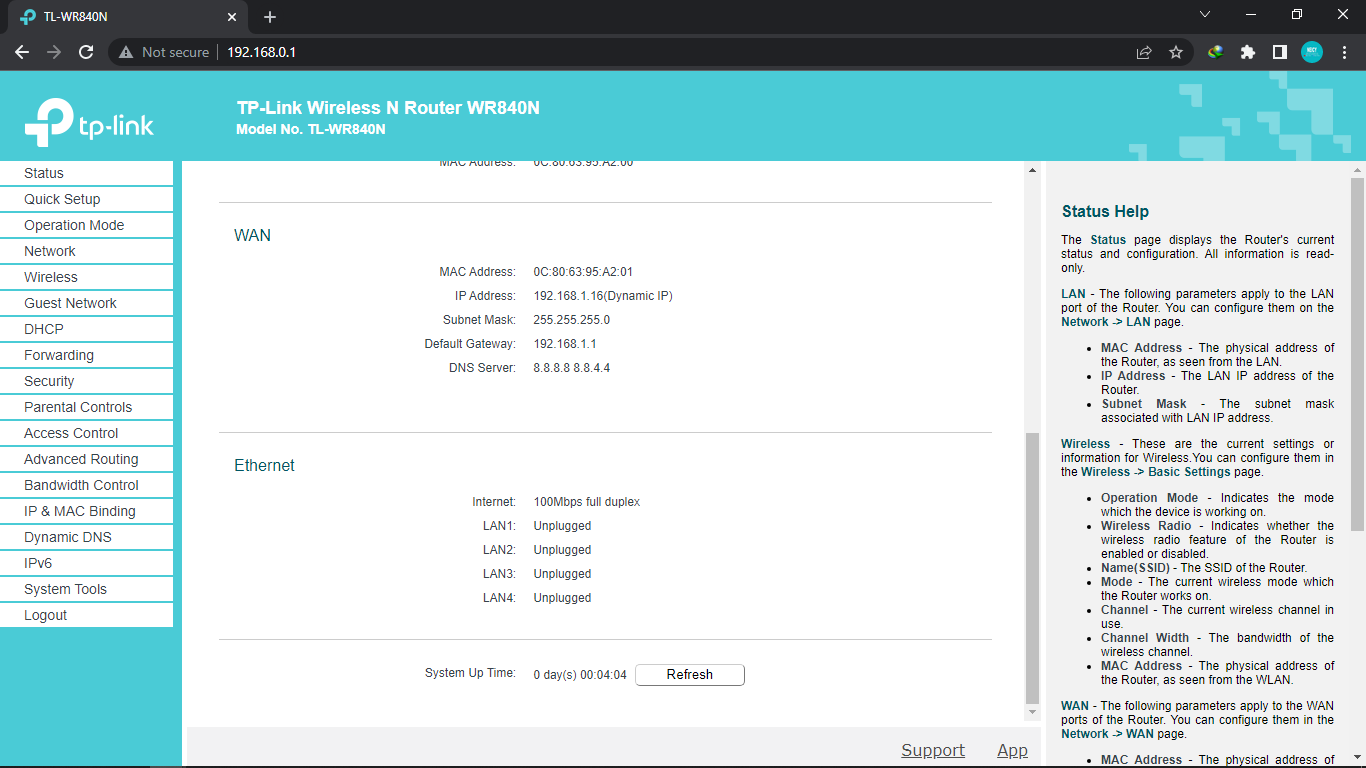1366x768 pixels.
Task: Select the subnet mask 255.255.255.0
Action: coord(571,320)
